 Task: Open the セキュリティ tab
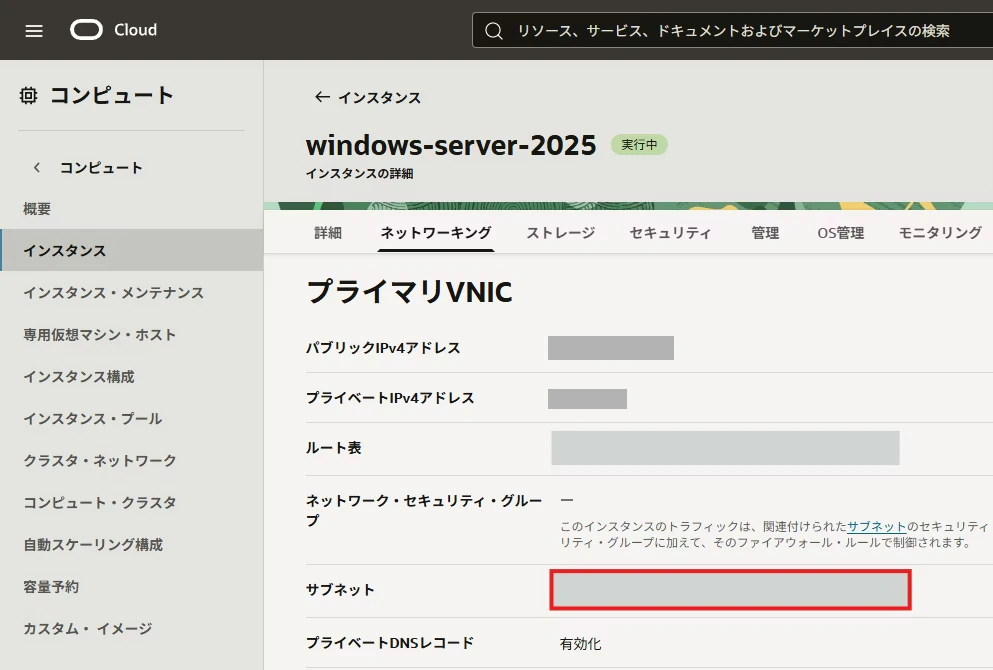(670, 233)
